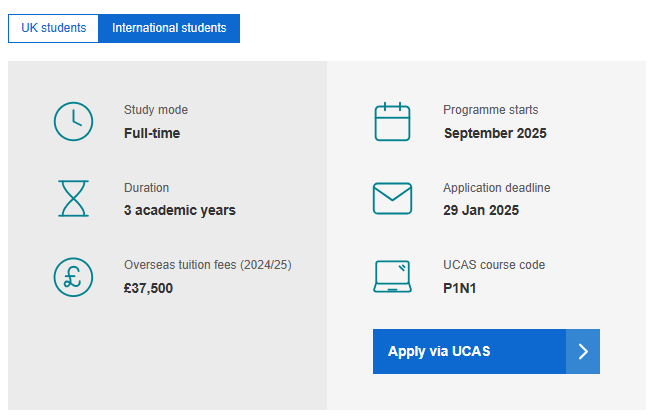Image resolution: width=660 pixels, height=417 pixels.
Task: Click the chevron arrow on Apply button
Action: click(x=583, y=351)
